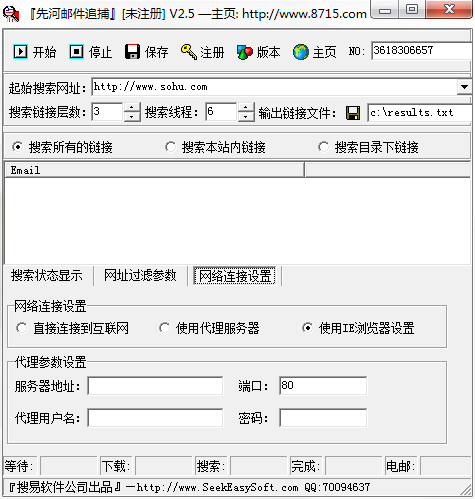Click the app magnifier icon in the title bar

11,14
